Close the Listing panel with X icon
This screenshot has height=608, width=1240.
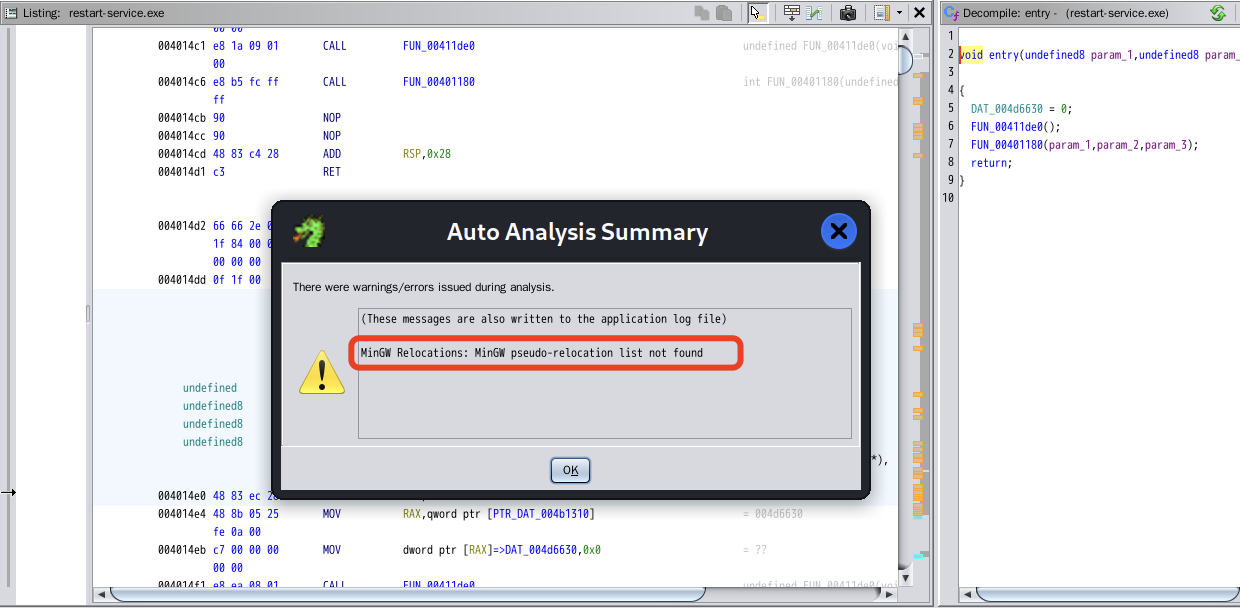(919, 13)
